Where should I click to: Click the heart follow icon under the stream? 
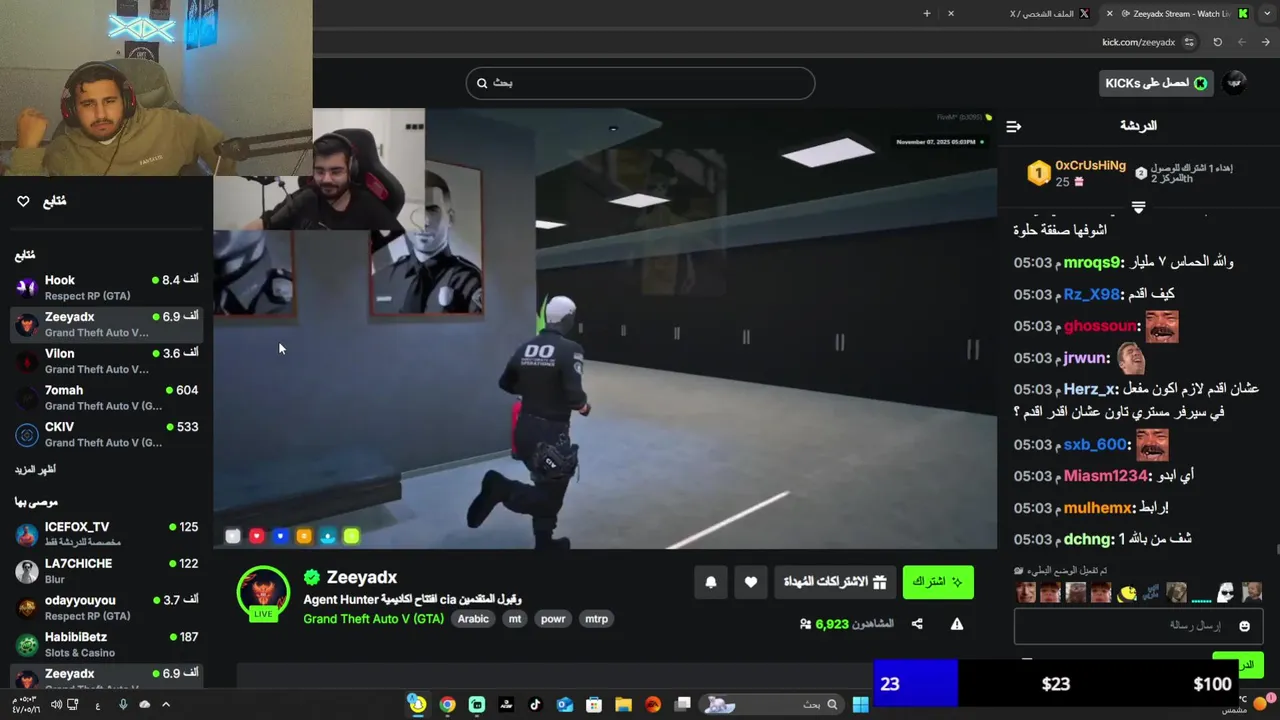coord(751,582)
